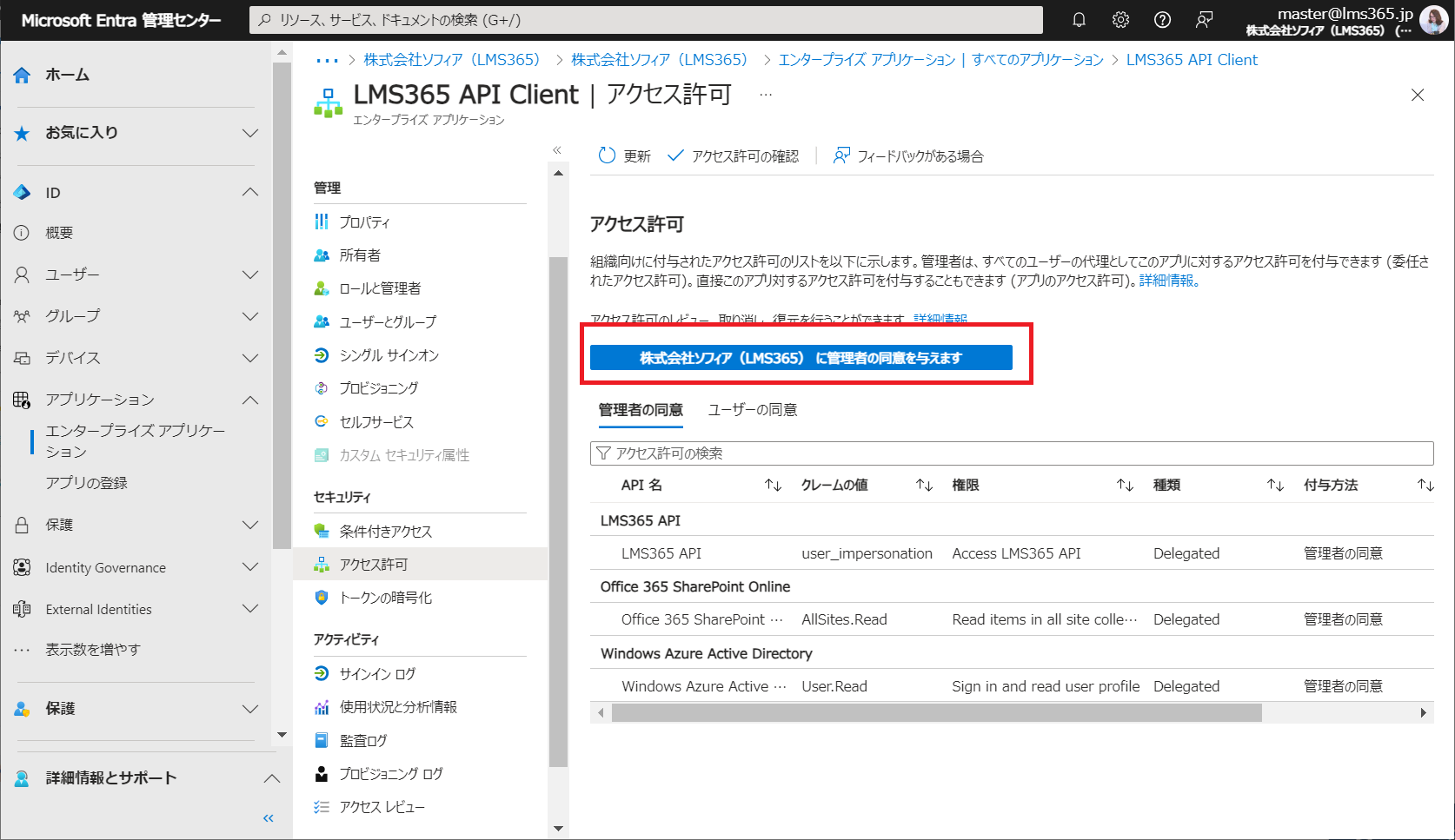Click the 使用状況と分析情報 chart icon

pyautogui.click(x=322, y=707)
